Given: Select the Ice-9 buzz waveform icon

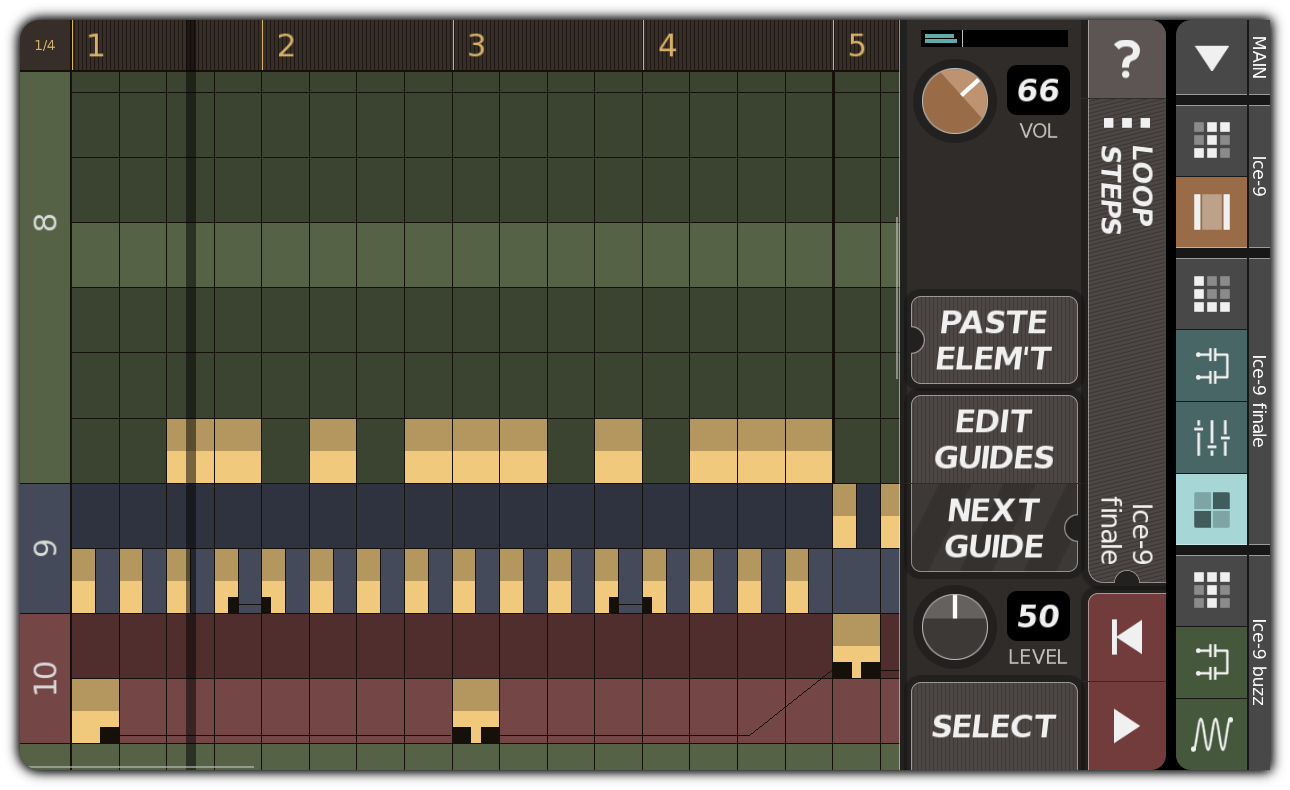Looking at the screenshot, I should (x=1211, y=733).
